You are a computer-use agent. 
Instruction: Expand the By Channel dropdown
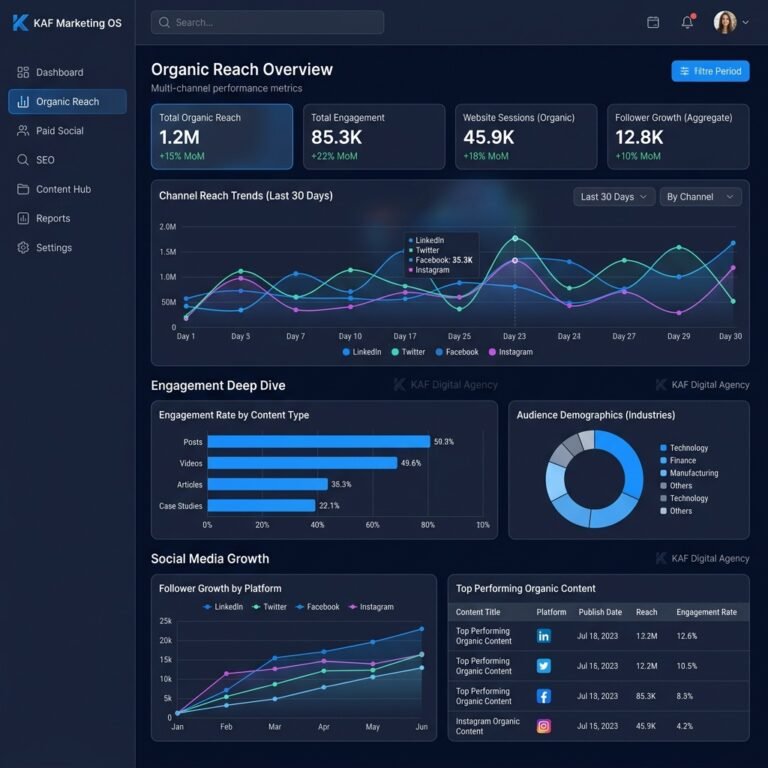[700, 197]
